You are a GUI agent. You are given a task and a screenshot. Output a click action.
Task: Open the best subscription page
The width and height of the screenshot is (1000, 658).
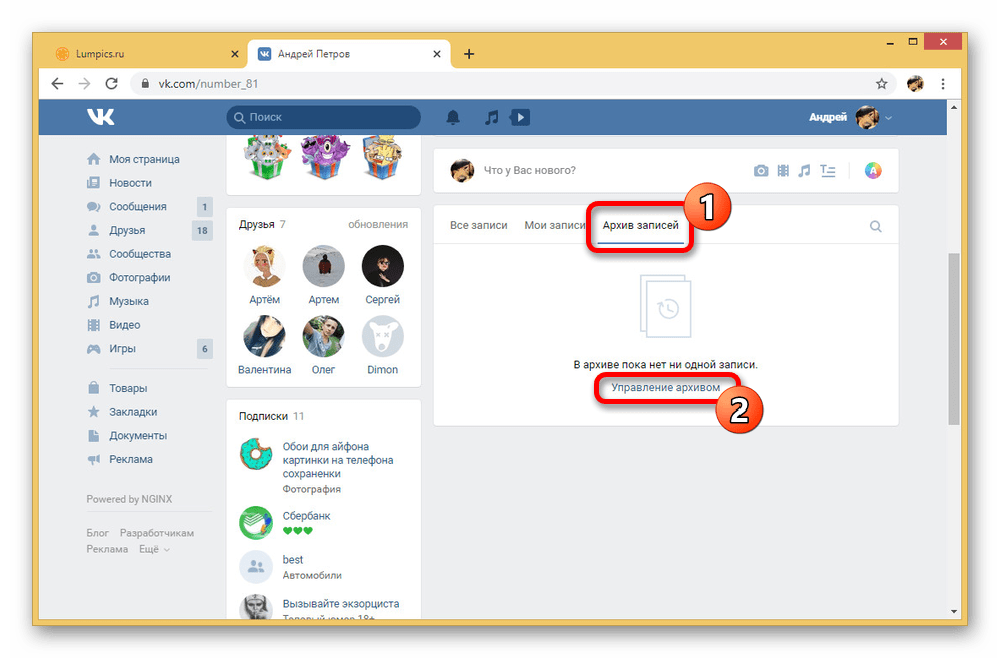[293, 559]
